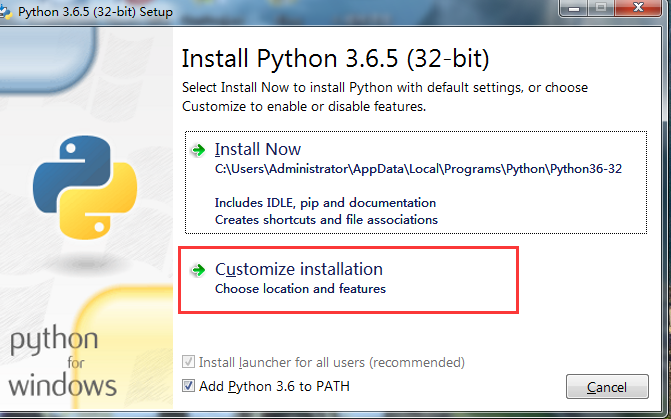Screen dimensions: 671x419
Task: Cancel the Python setup
Action: [607, 387]
